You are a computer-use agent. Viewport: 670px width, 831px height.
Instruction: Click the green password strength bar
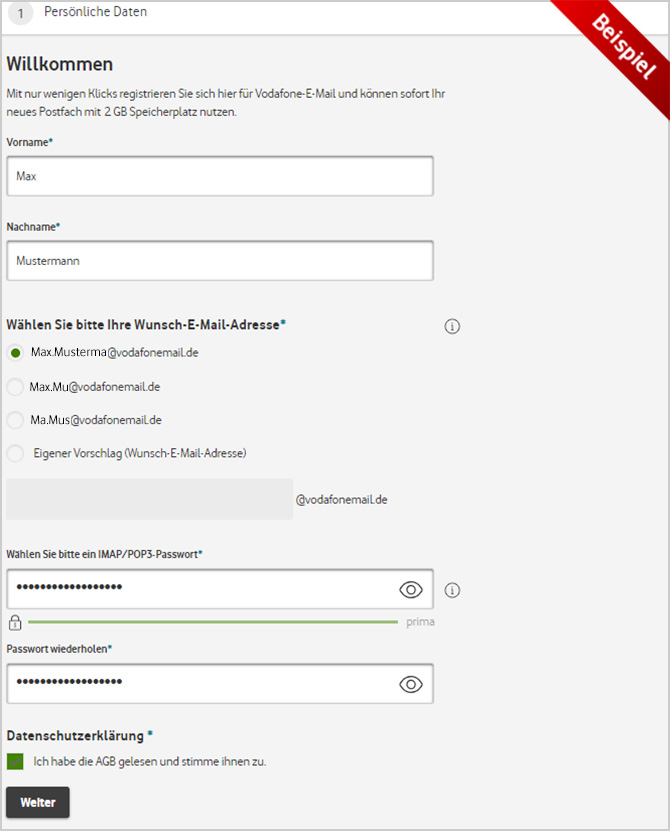click(x=213, y=622)
